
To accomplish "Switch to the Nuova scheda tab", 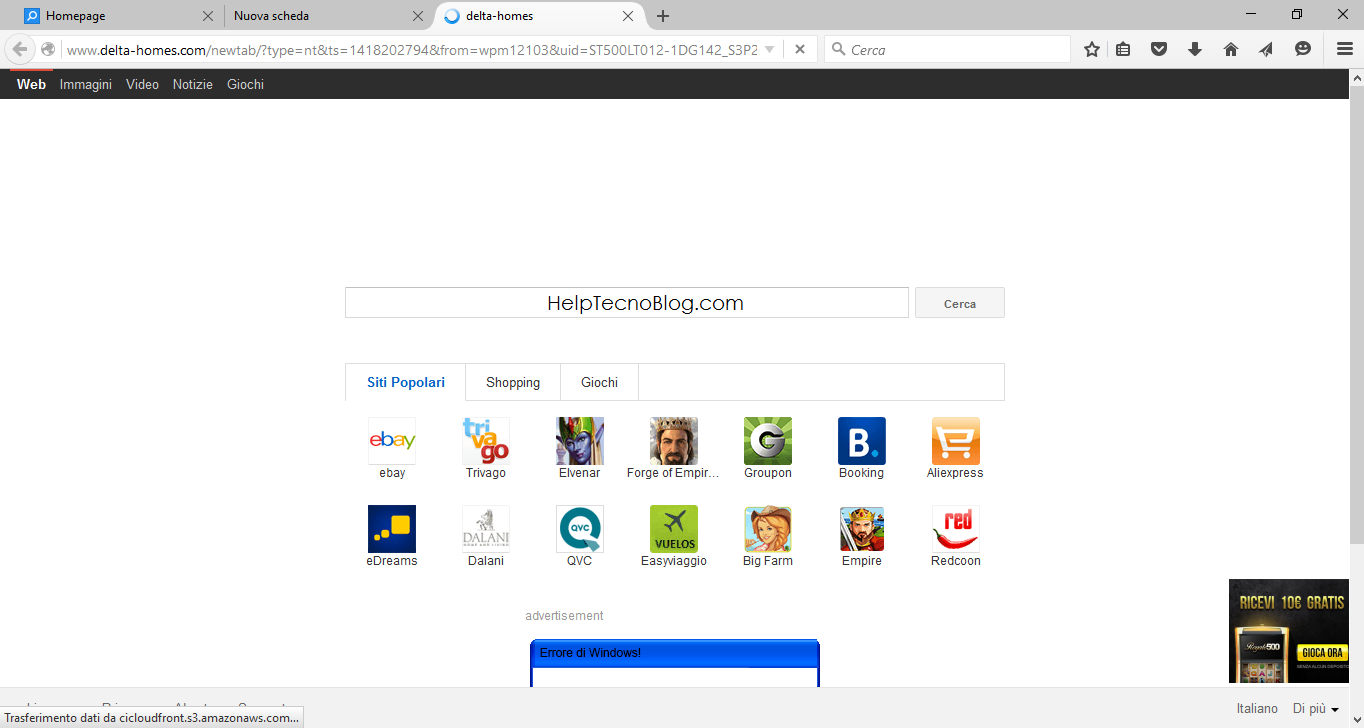I will 328,16.
